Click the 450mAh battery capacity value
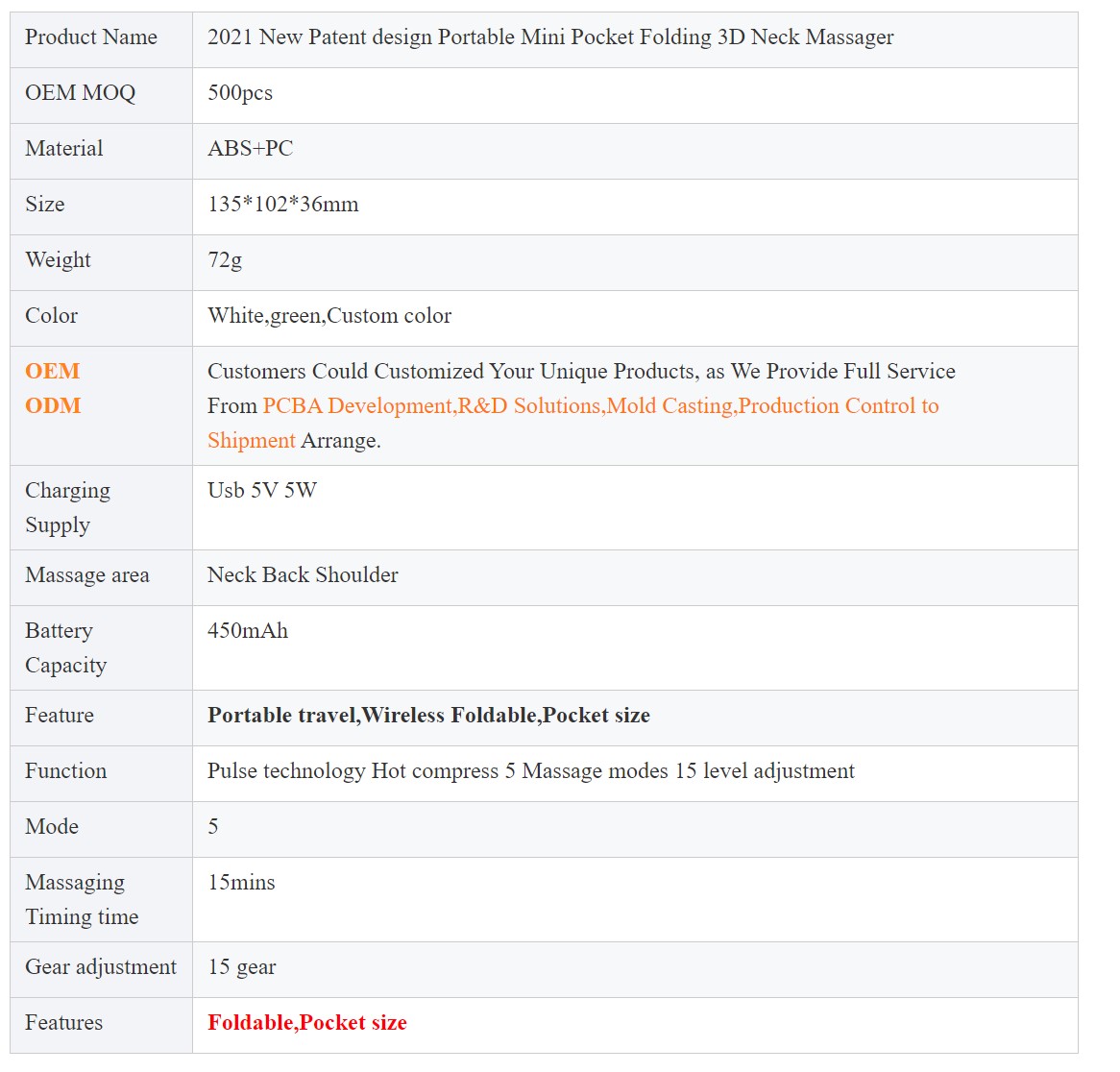The width and height of the screenshot is (1120, 1072). click(x=248, y=631)
